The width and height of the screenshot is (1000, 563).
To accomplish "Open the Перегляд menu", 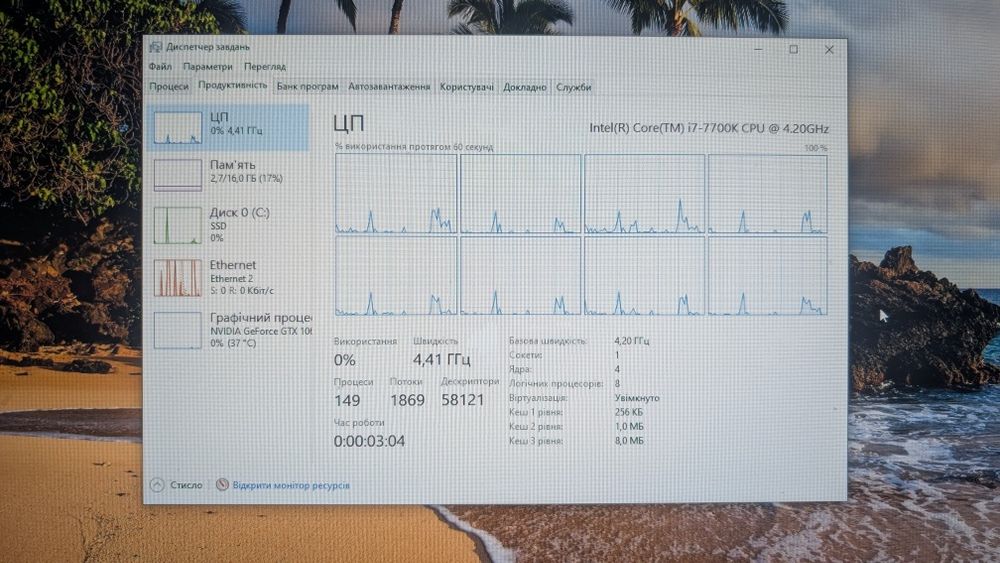I will click(265, 66).
